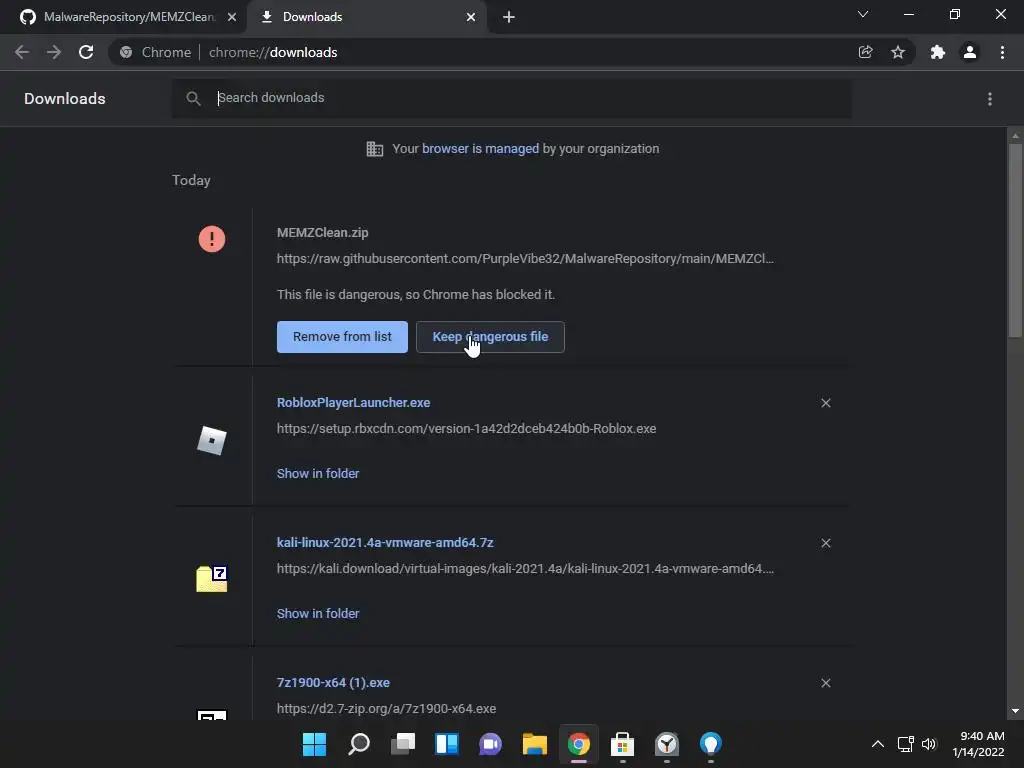Close the MalwareRepository GitHub tab
The height and width of the screenshot is (768, 1024).
tap(232, 17)
